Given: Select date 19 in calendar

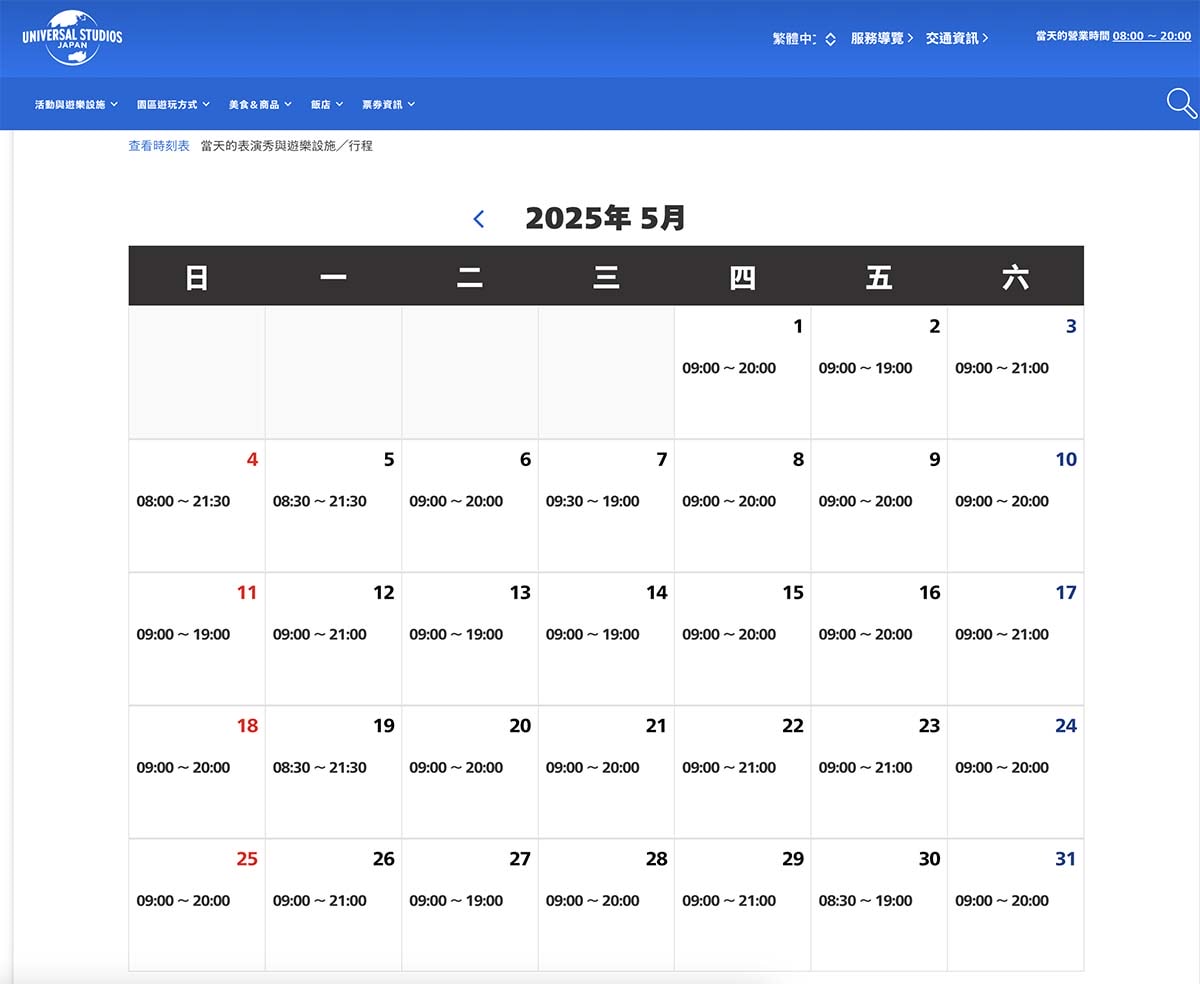Looking at the screenshot, I should pos(333,771).
